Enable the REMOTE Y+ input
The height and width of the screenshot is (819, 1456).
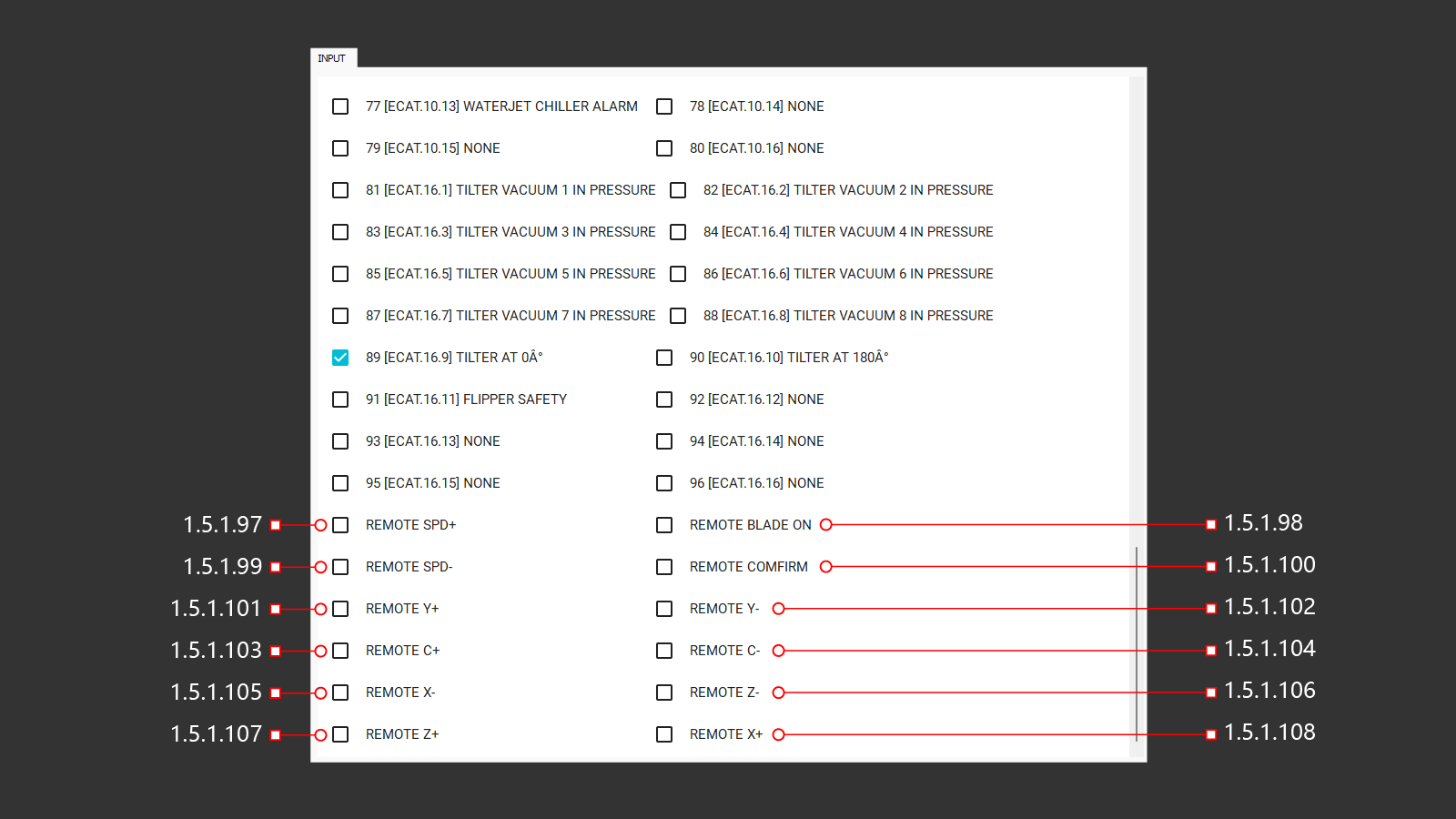click(x=340, y=609)
